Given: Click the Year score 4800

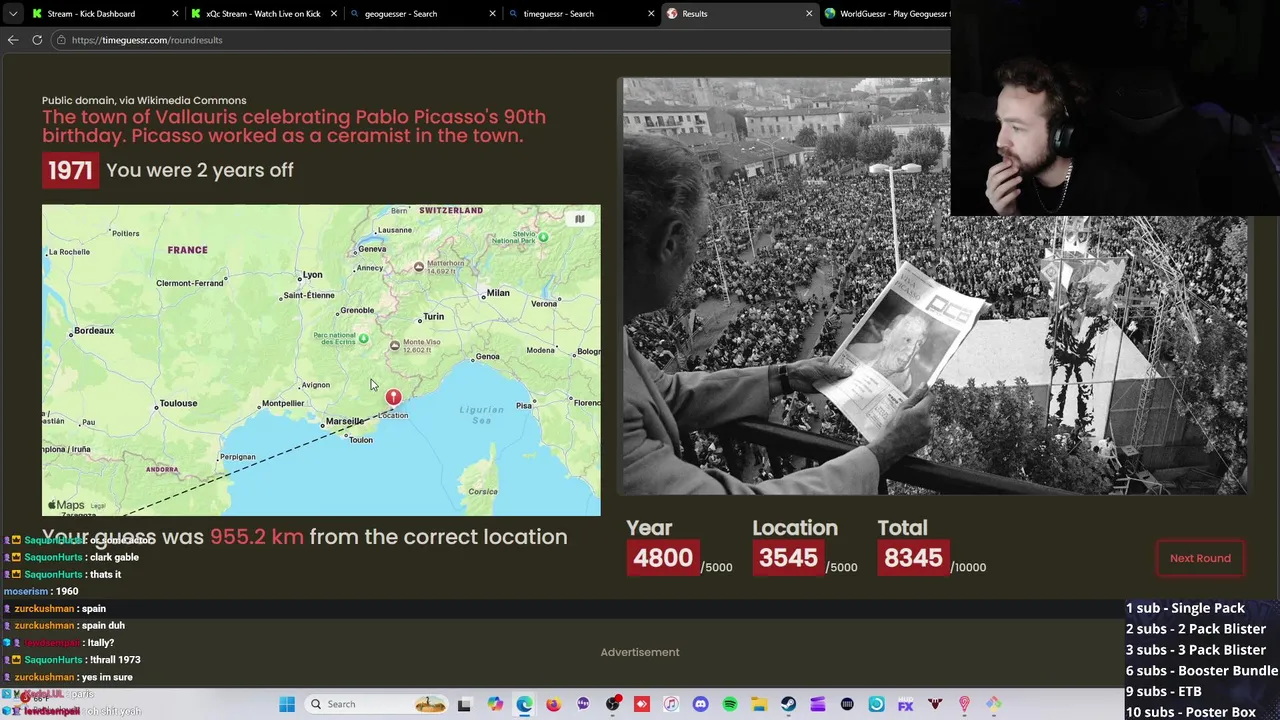Looking at the screenshot, I should click(x=662, y=558).
